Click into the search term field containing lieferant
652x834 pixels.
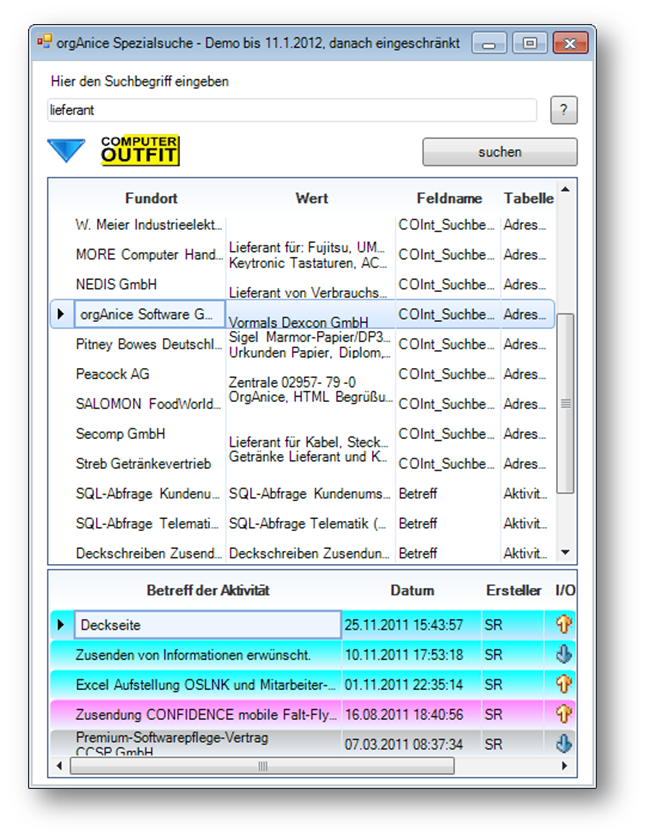292,110
